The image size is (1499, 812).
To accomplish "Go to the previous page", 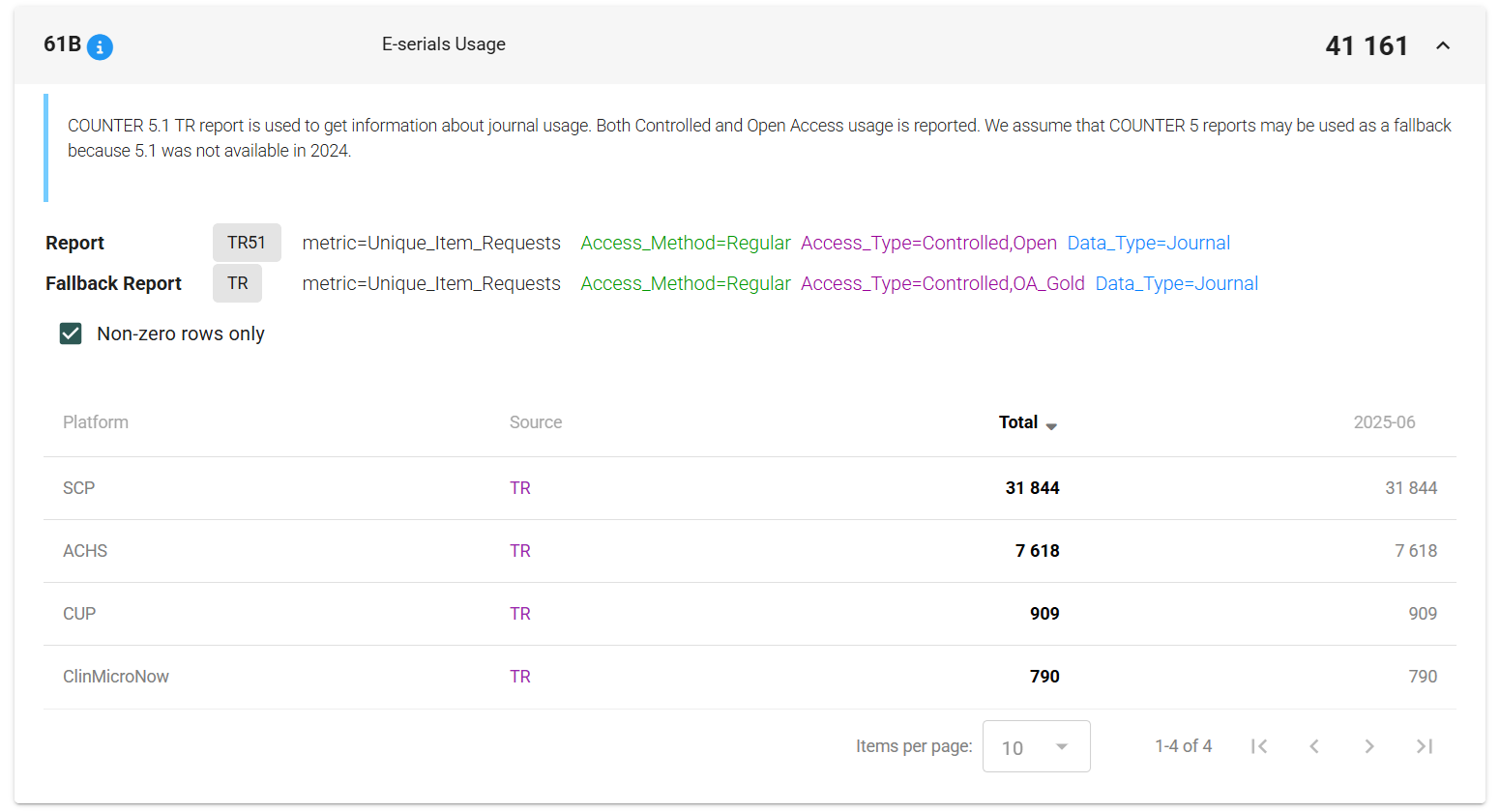I will coord(1314,746).
